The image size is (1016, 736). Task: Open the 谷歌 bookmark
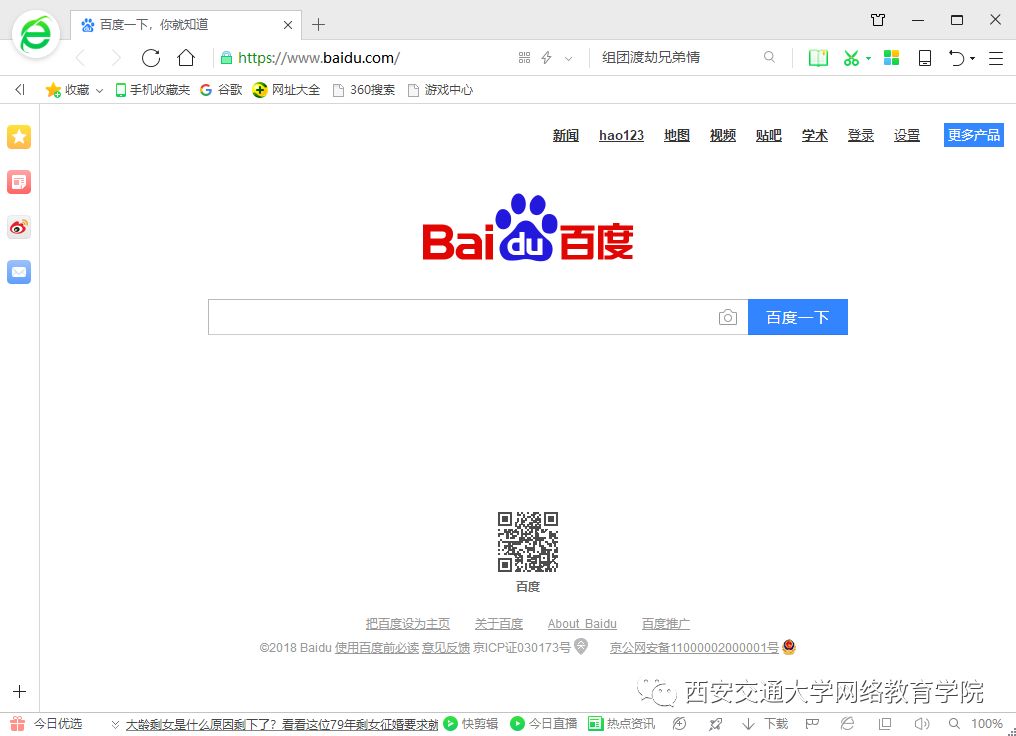(x=221, y=90)
